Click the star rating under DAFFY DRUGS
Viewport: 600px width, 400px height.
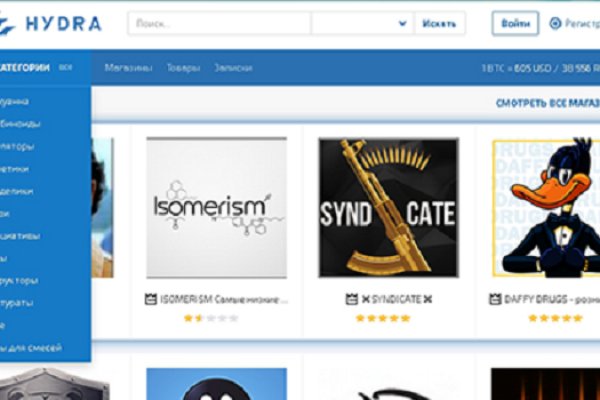tap(554, 318)
